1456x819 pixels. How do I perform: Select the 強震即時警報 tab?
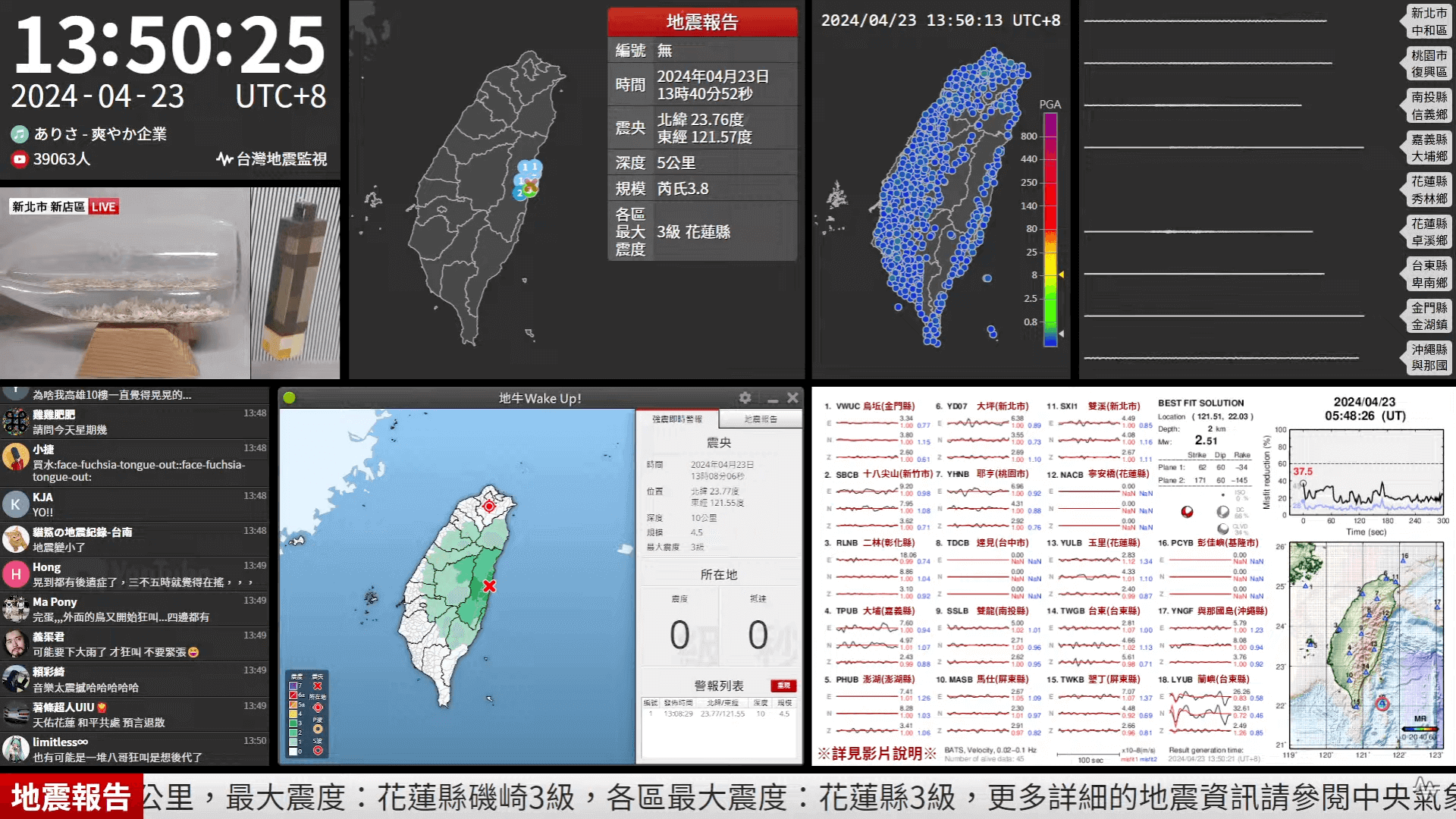click(x=677, y=419)
